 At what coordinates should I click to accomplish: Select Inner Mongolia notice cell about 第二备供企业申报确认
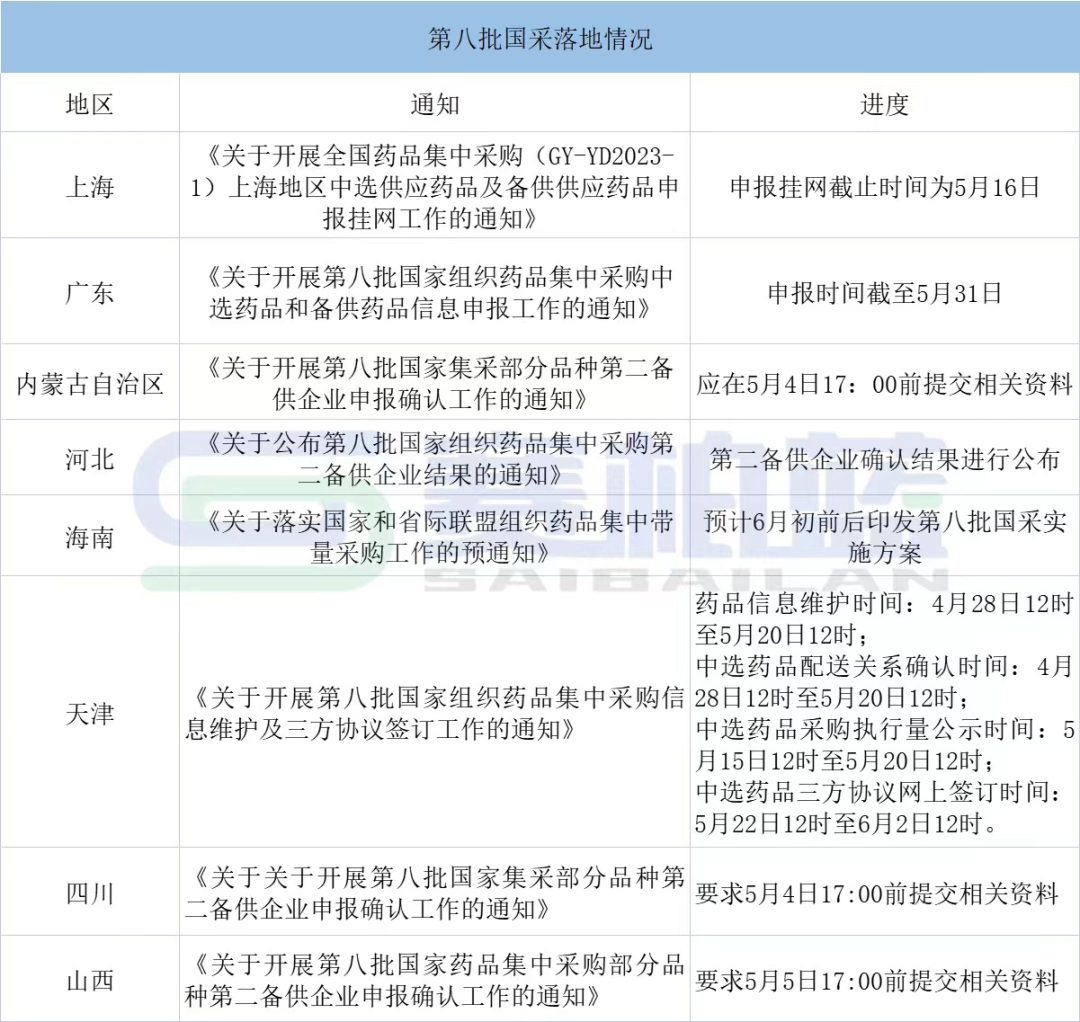click(x=435, y=384)
